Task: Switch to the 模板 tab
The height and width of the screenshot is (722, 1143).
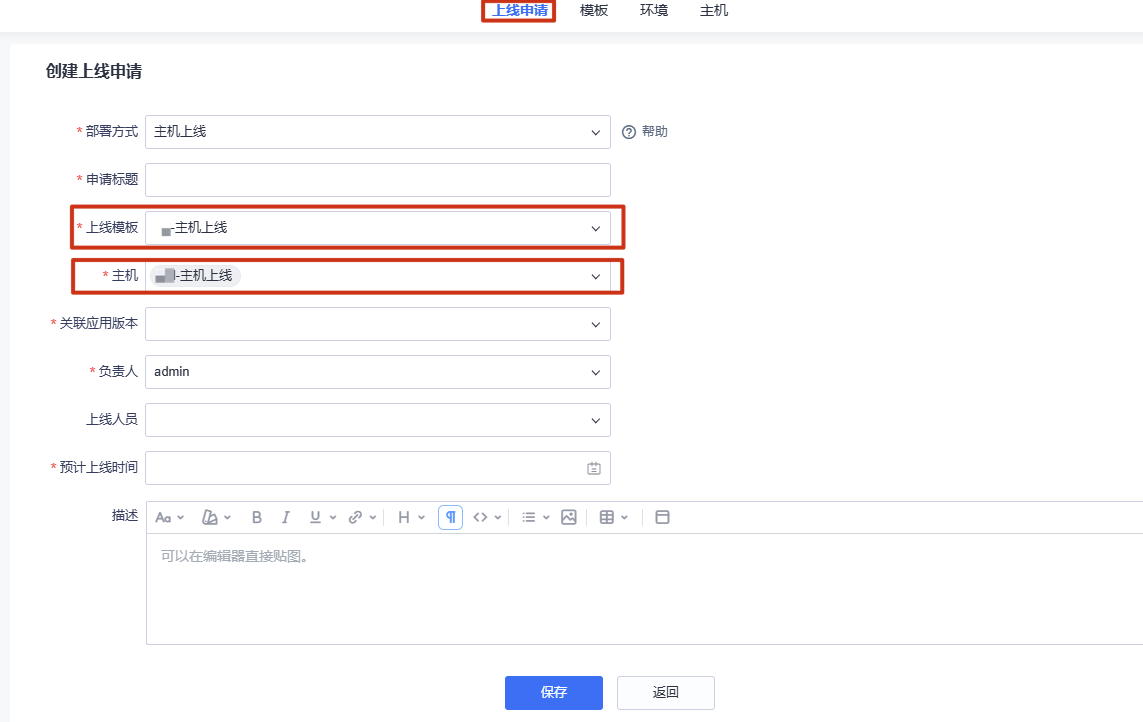Action: pyautogui.click(x=594, y=11)
